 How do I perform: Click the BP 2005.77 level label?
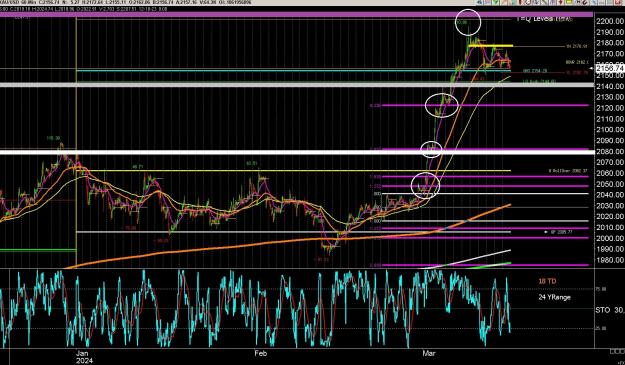(561, 232)
